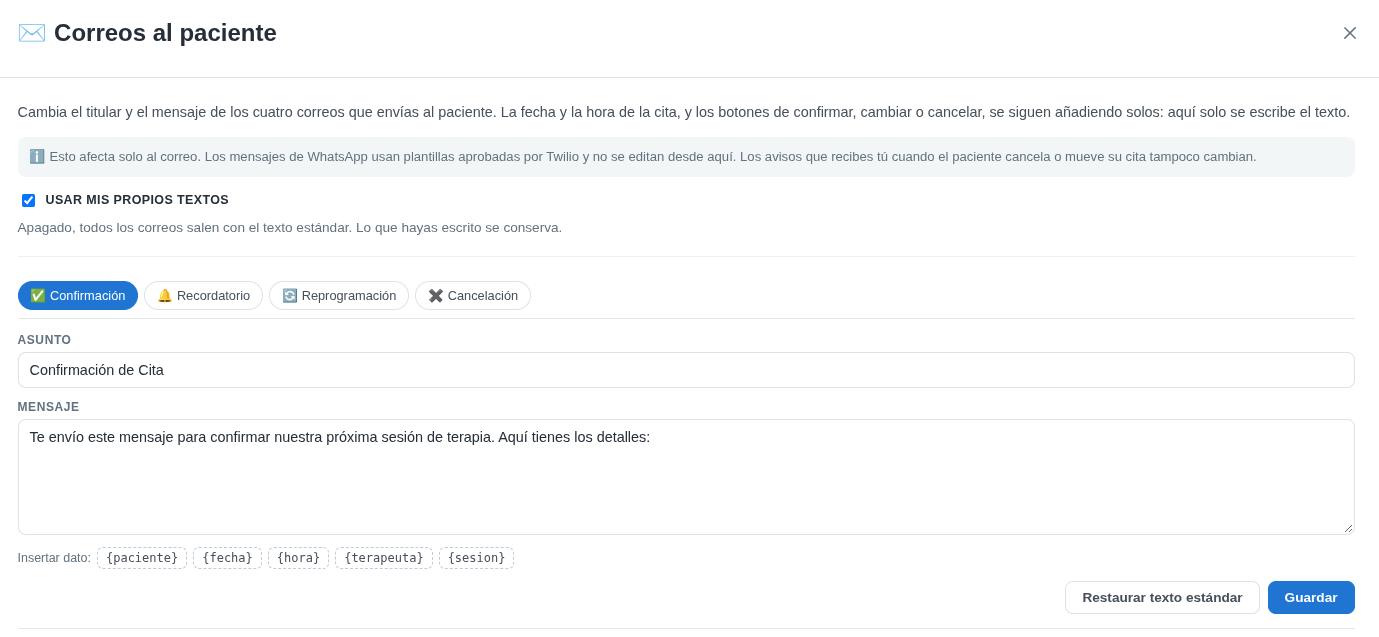Switch to the Cancelación tab

click(473, 295)
